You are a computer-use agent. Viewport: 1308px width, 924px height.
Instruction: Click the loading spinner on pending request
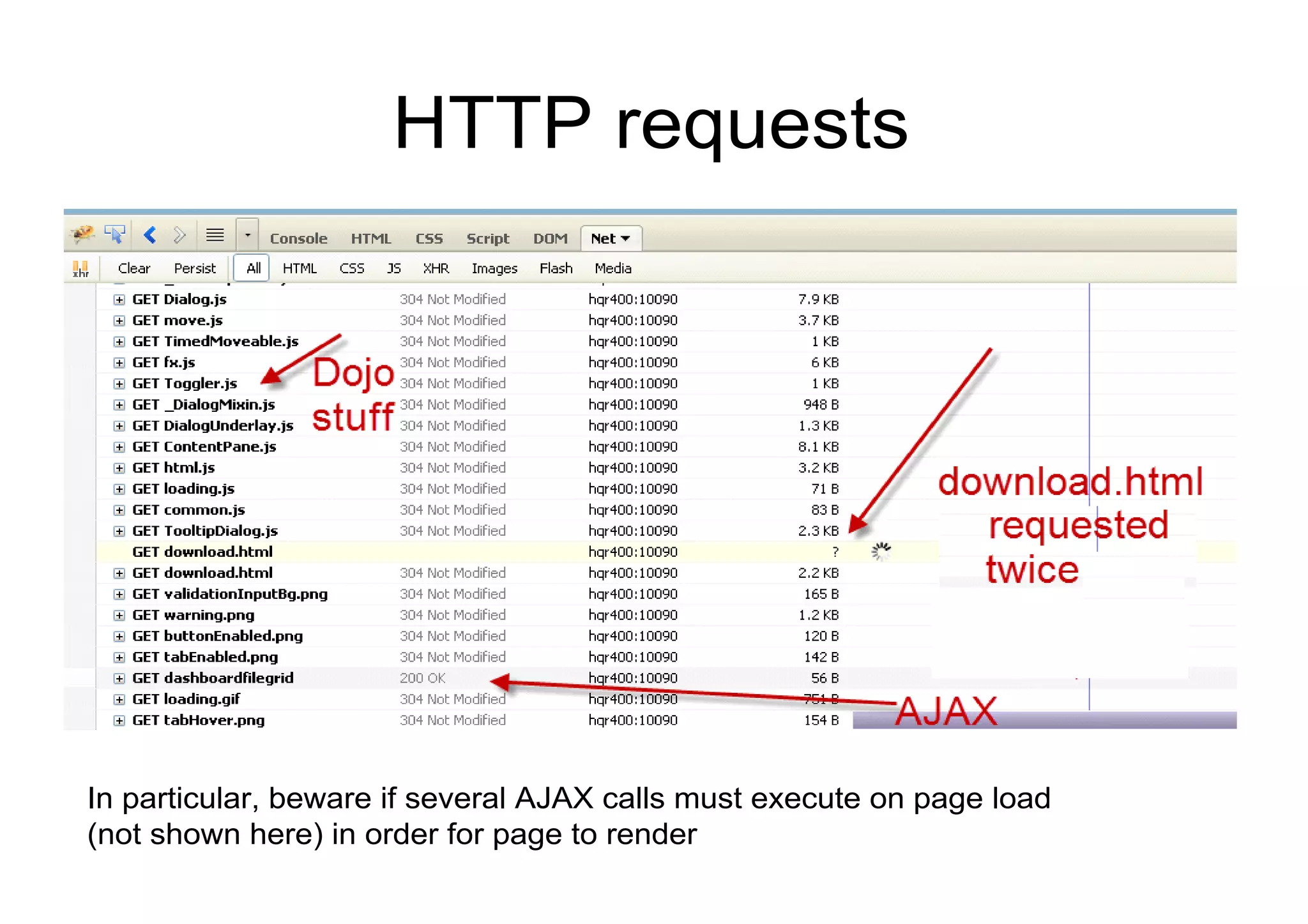tap(881, 552)
